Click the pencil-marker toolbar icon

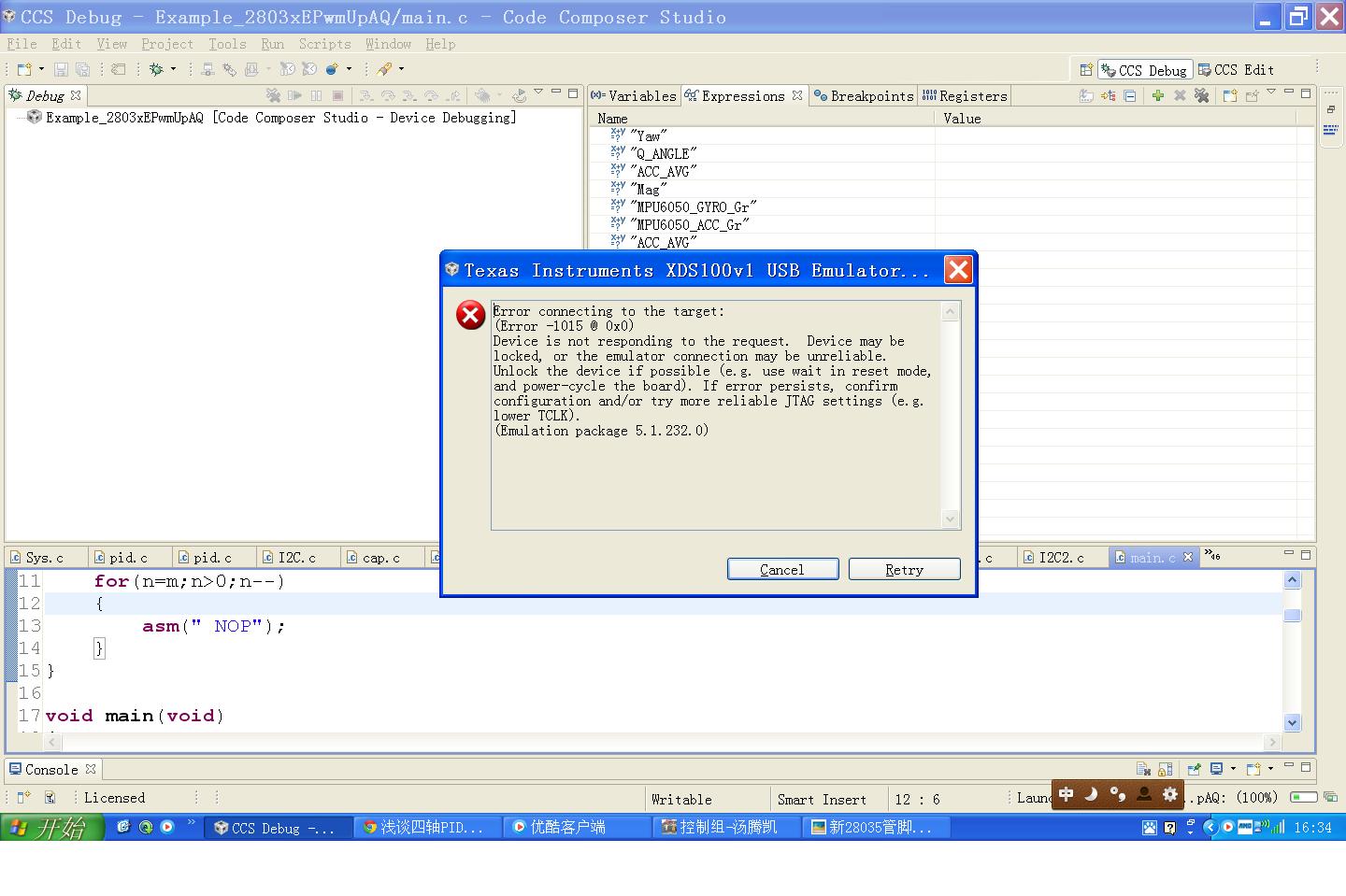coord(384,69)
